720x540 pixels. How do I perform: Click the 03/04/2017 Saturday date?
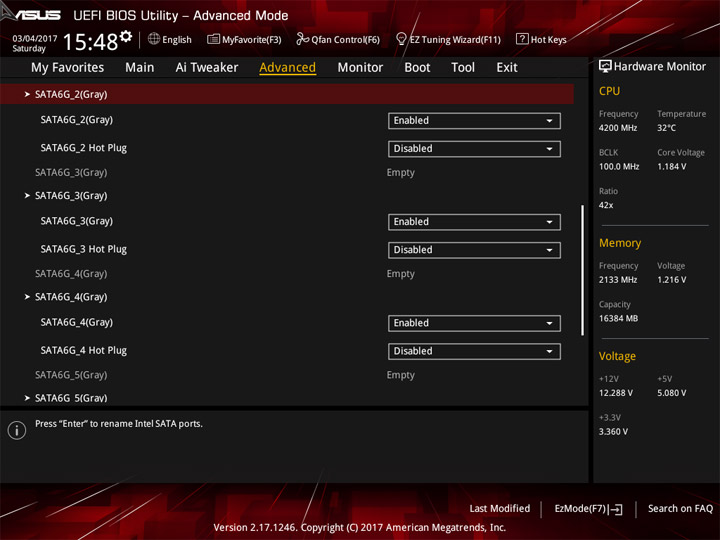click(x=34, y=43)
